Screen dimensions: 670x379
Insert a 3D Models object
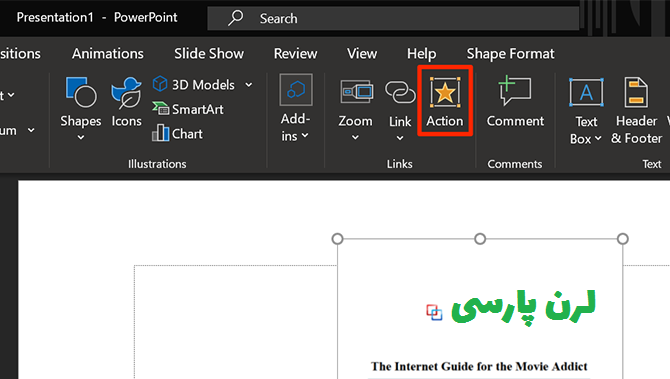click(194, 85)
